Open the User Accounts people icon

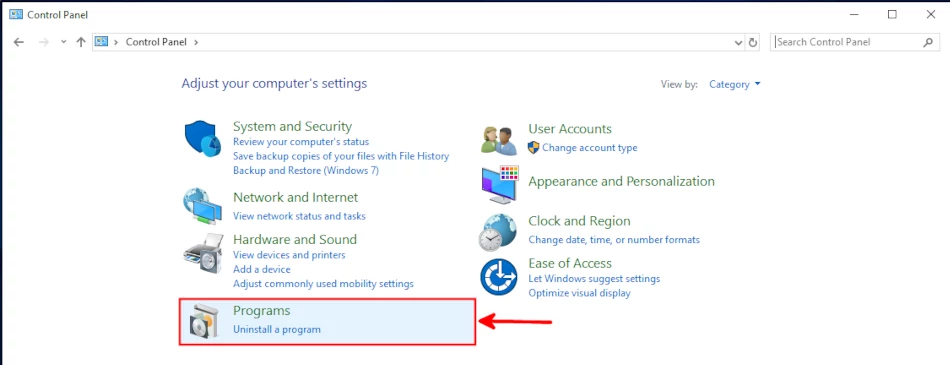[499, 140]
